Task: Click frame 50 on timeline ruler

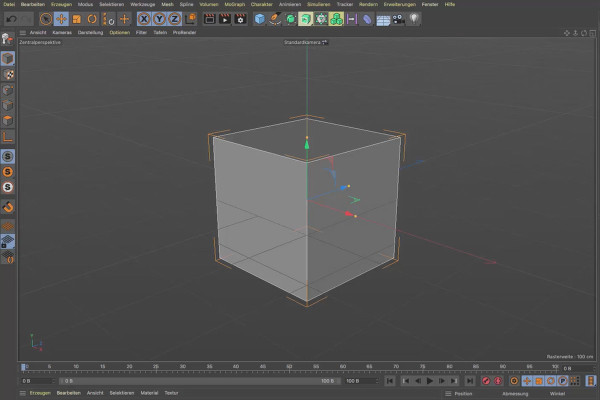Action: pos(289,368)
